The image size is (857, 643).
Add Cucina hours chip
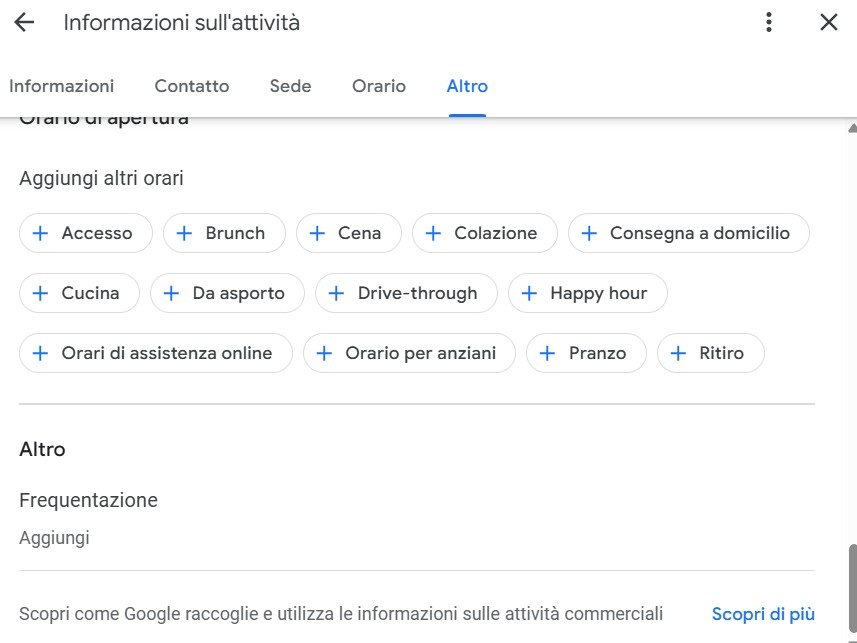pos(79,293)
